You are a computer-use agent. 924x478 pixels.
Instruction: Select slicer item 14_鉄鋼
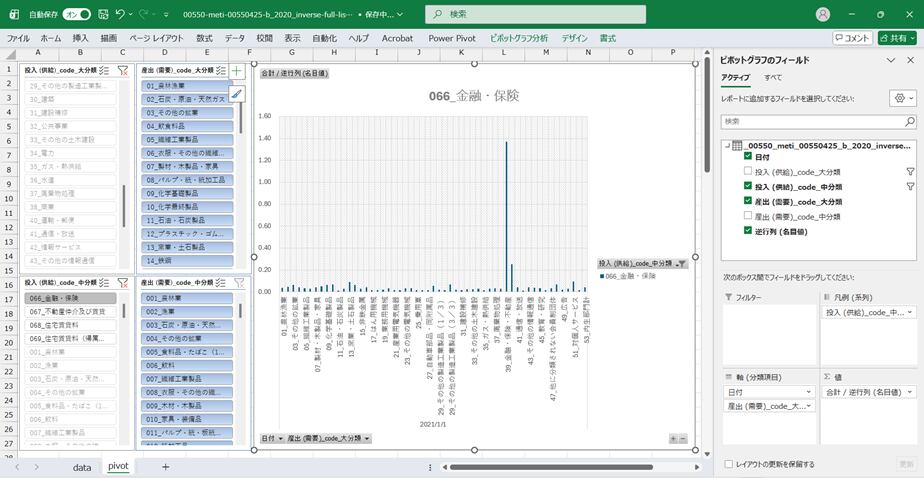[187, 261]
